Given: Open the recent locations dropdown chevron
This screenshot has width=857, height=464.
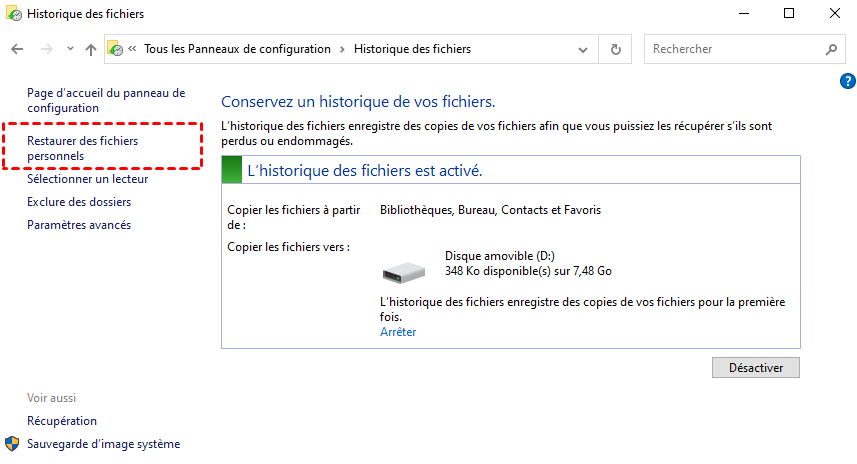Looking at the screenshot, I should (x=70, y=49).
